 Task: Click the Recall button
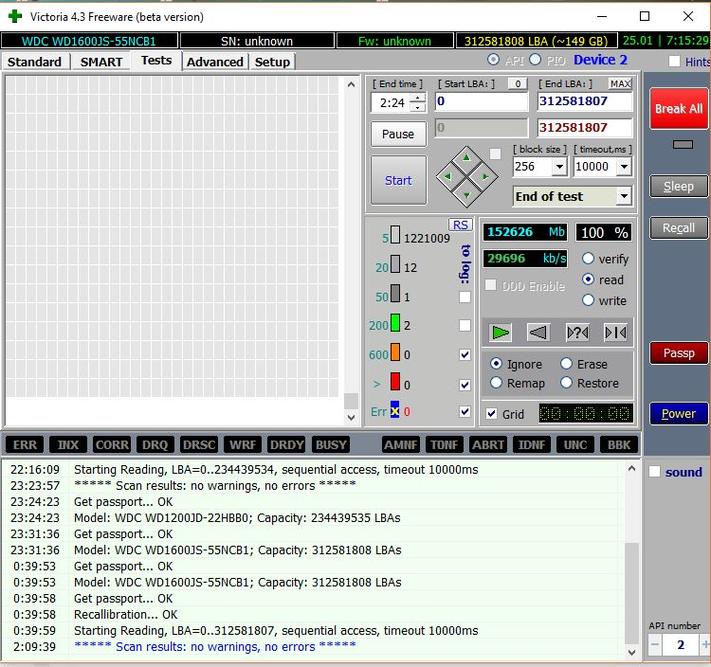pos(678,228)
